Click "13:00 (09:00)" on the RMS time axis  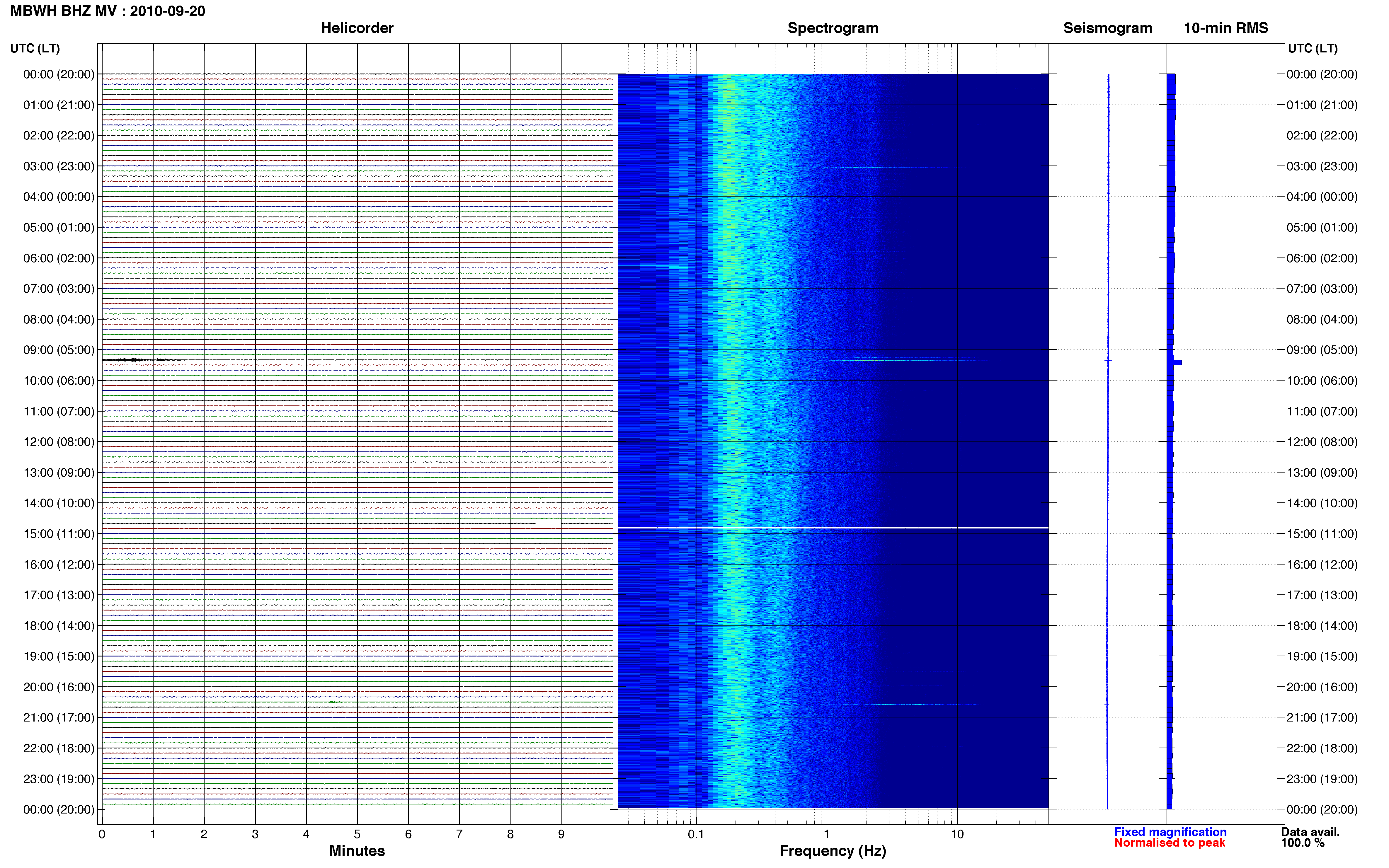tap(1322, 473)
